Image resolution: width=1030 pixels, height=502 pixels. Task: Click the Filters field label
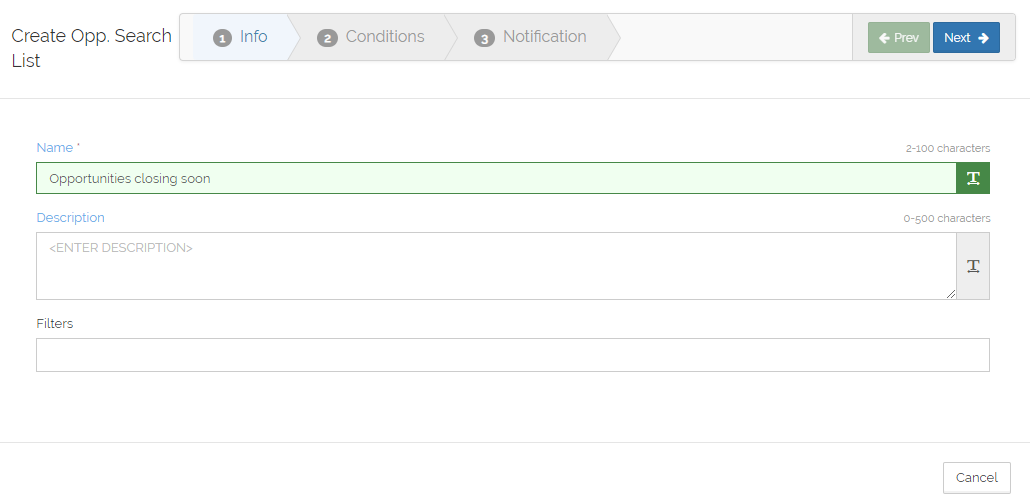pos(55,323)
